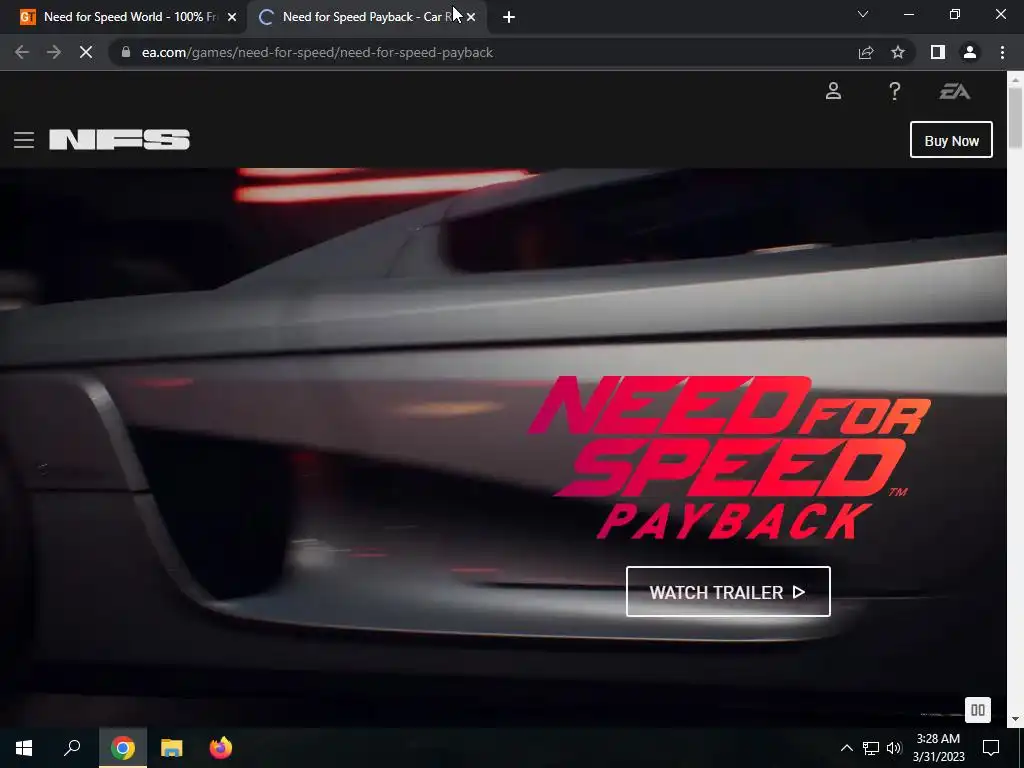Image resolution: width=1024 pixels, height=768 pixels.
Task: Open File Explorer from the taskbar
Action: pos(172,748)
